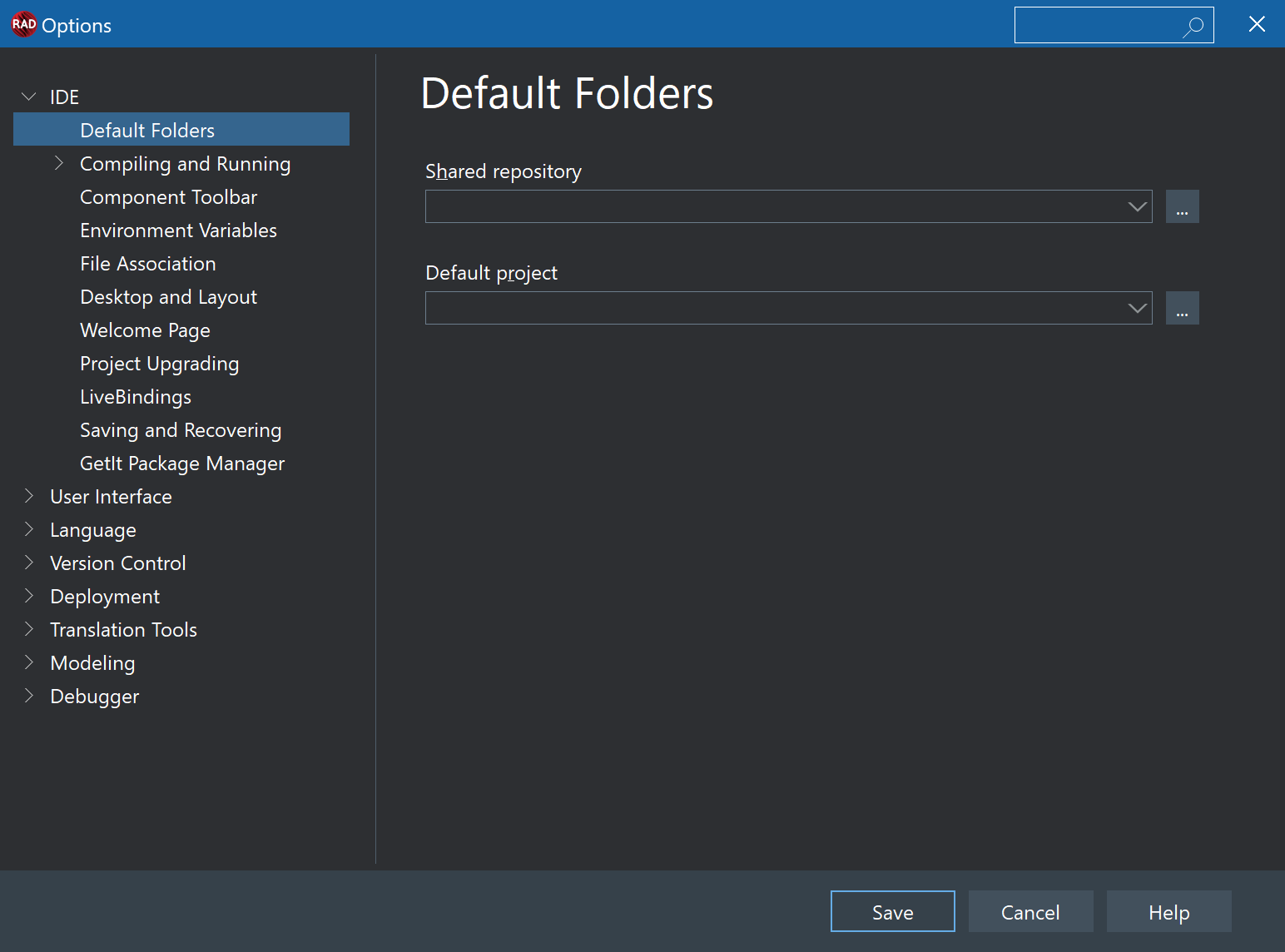Viewport: 1285px width, 952px height.
Task: Click the Default Folders page heading
Action: pyautogui.click(x=567, y=93)
